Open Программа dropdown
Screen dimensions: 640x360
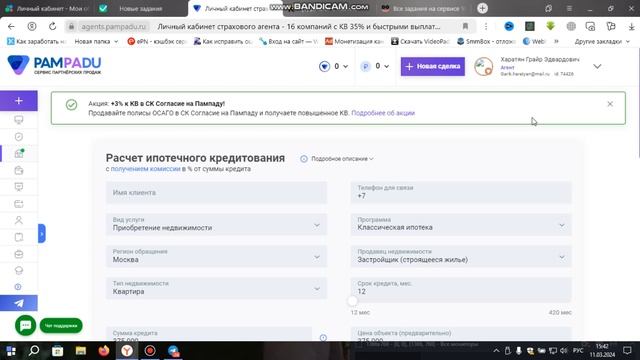(461, 224)
